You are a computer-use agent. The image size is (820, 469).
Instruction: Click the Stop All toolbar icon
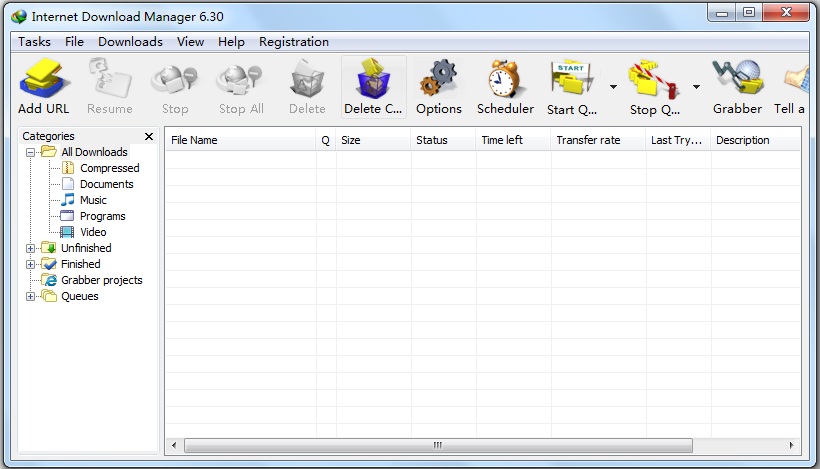coord(241,79)
